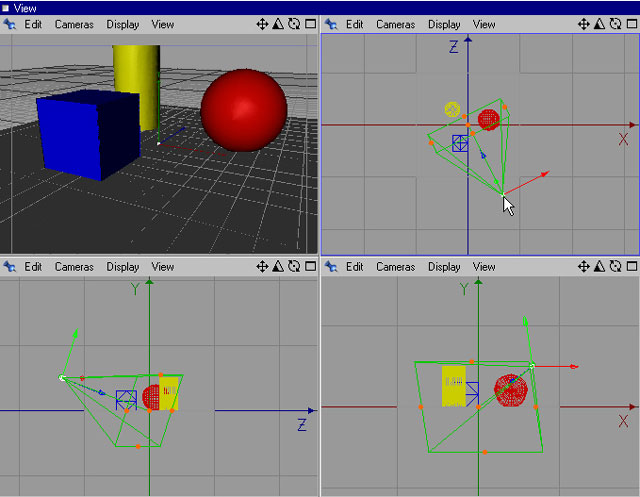Image resolution: width=640 pixels, height=497 pixels.
Task: Click zoom camera icon in front XY viewport
Action: pyautogui.click(x=599, y=266)
